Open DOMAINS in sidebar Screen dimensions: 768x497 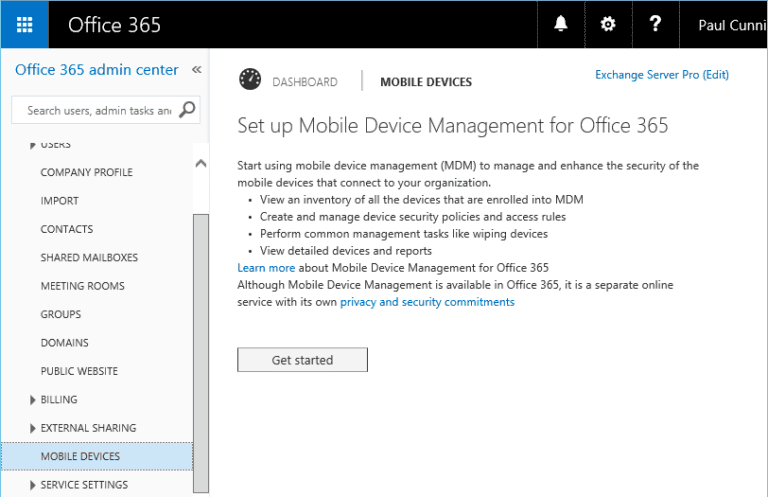65,343
